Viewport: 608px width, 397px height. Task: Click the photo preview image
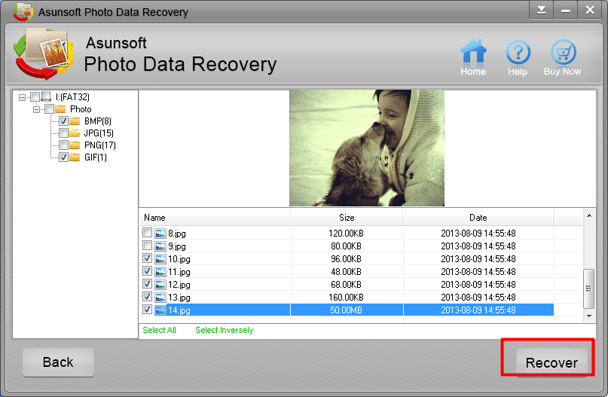click(367, 148)
